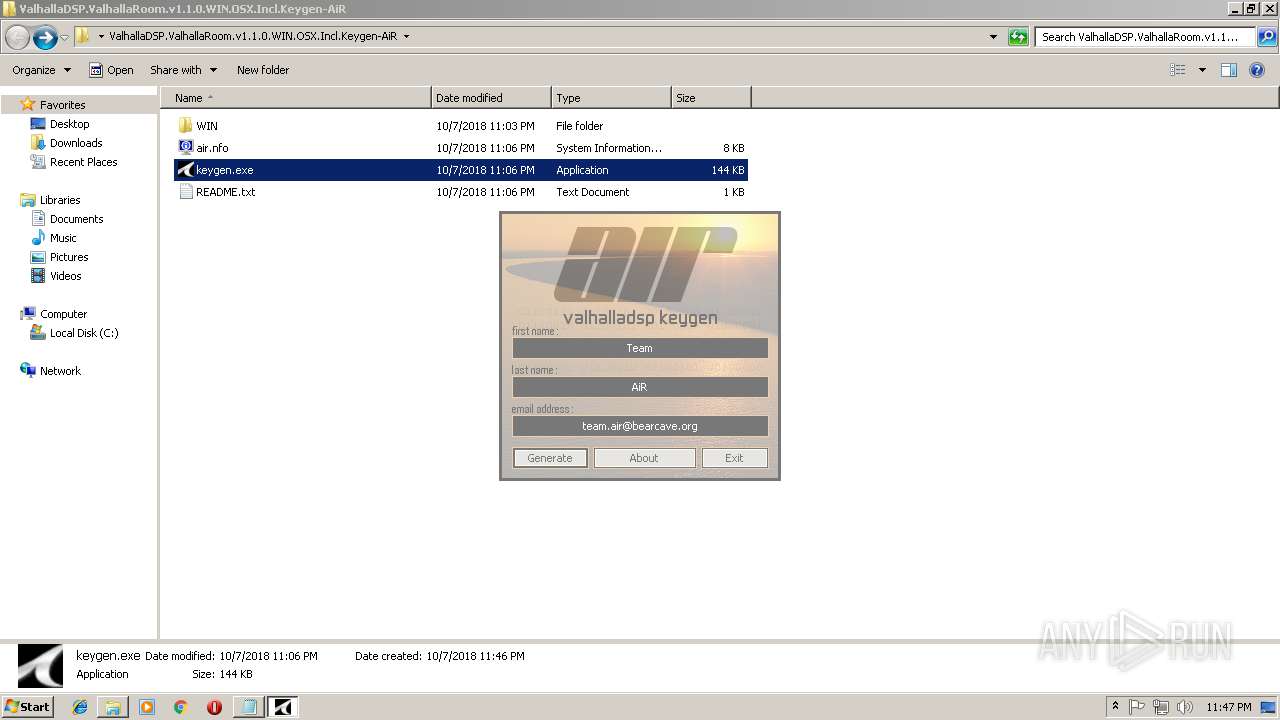Click the Start button

27,706
